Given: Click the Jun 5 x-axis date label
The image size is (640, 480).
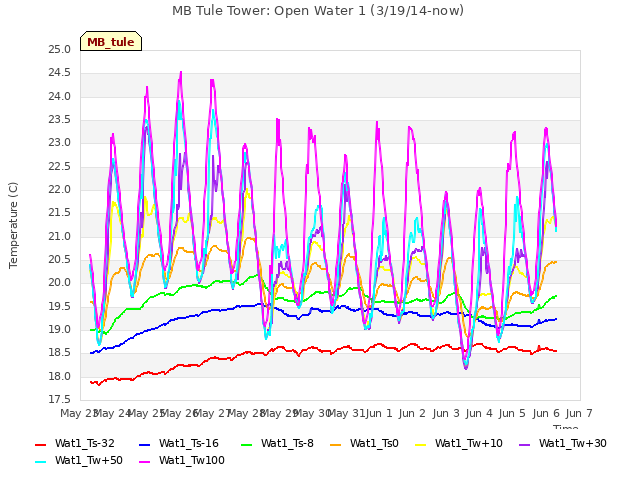Looking at the screenshot, I should (x=512, y=414).
